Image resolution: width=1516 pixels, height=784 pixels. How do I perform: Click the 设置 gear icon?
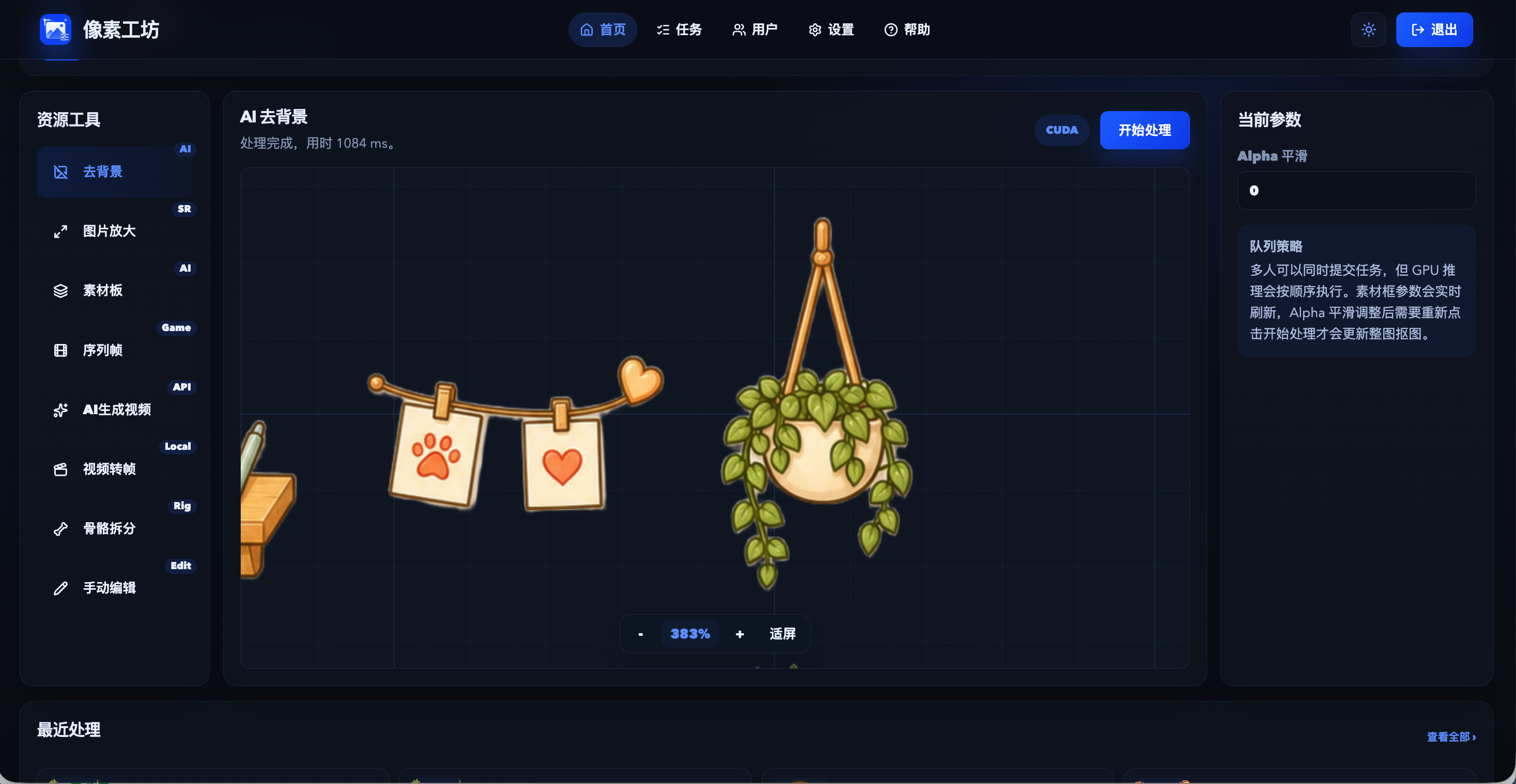pyautogui.click(x=815, y=29)
